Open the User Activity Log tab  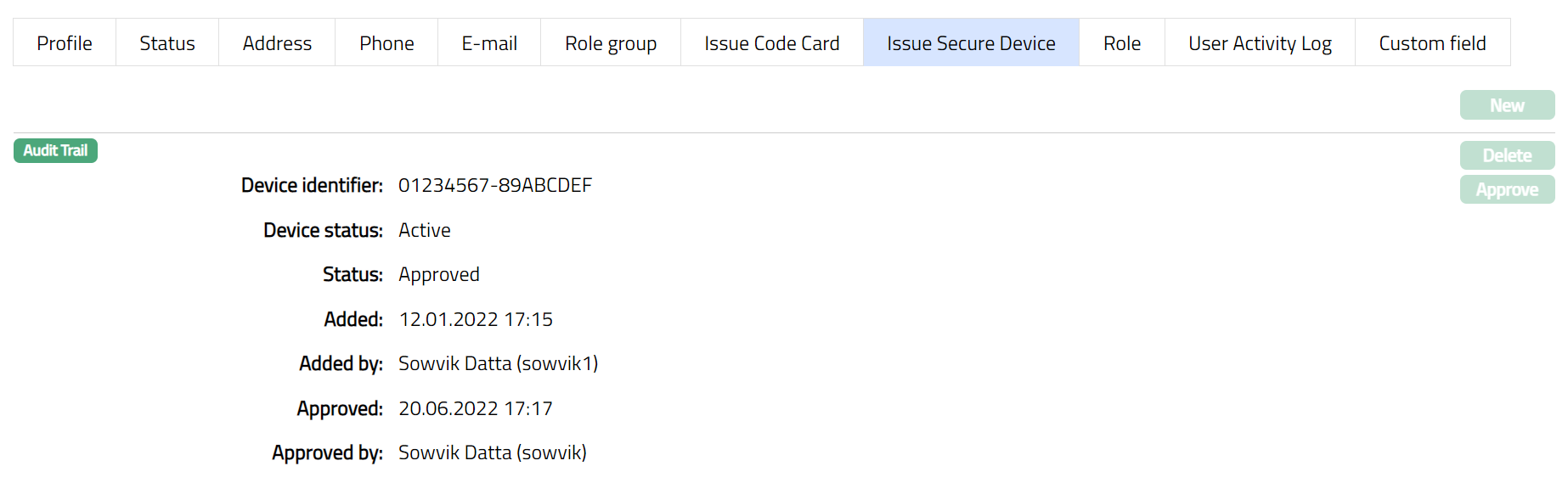[x=1260, y=43]
